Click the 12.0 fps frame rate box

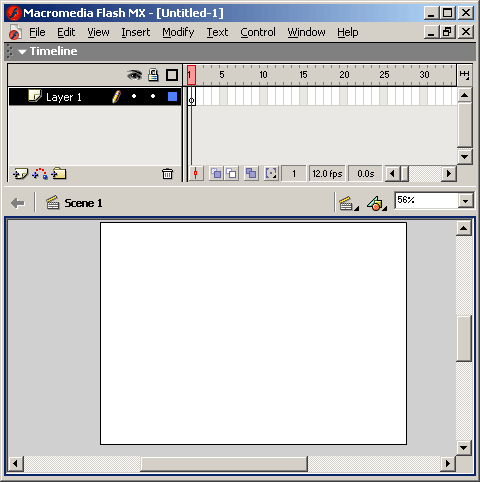327,174
